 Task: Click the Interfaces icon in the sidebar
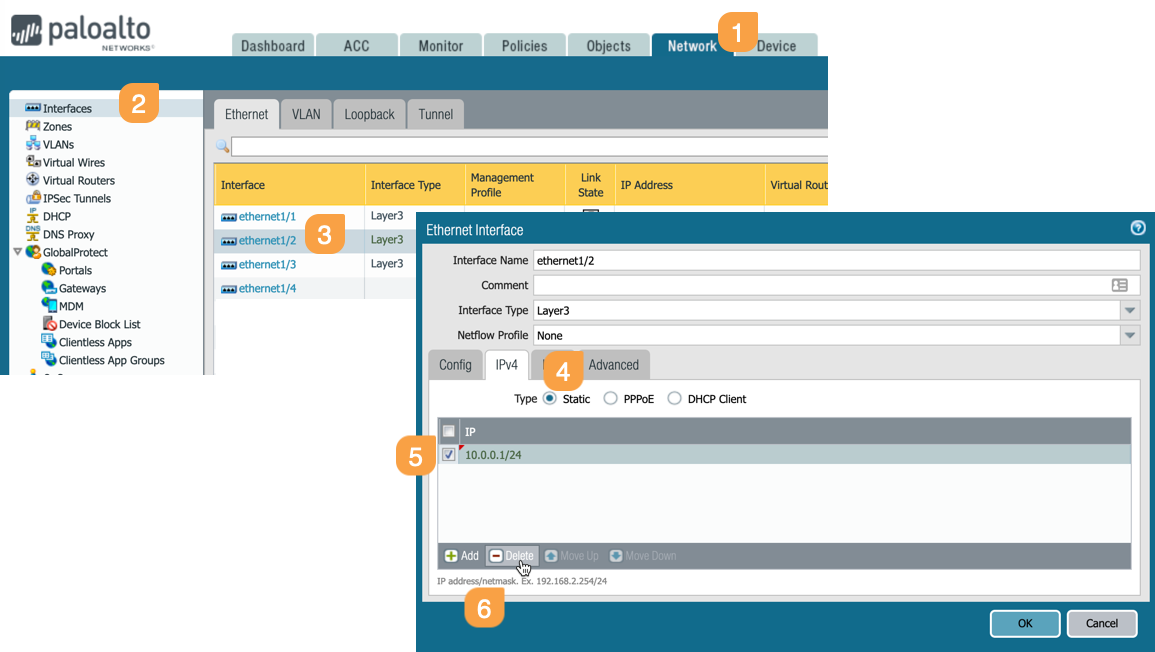(32, 108)
